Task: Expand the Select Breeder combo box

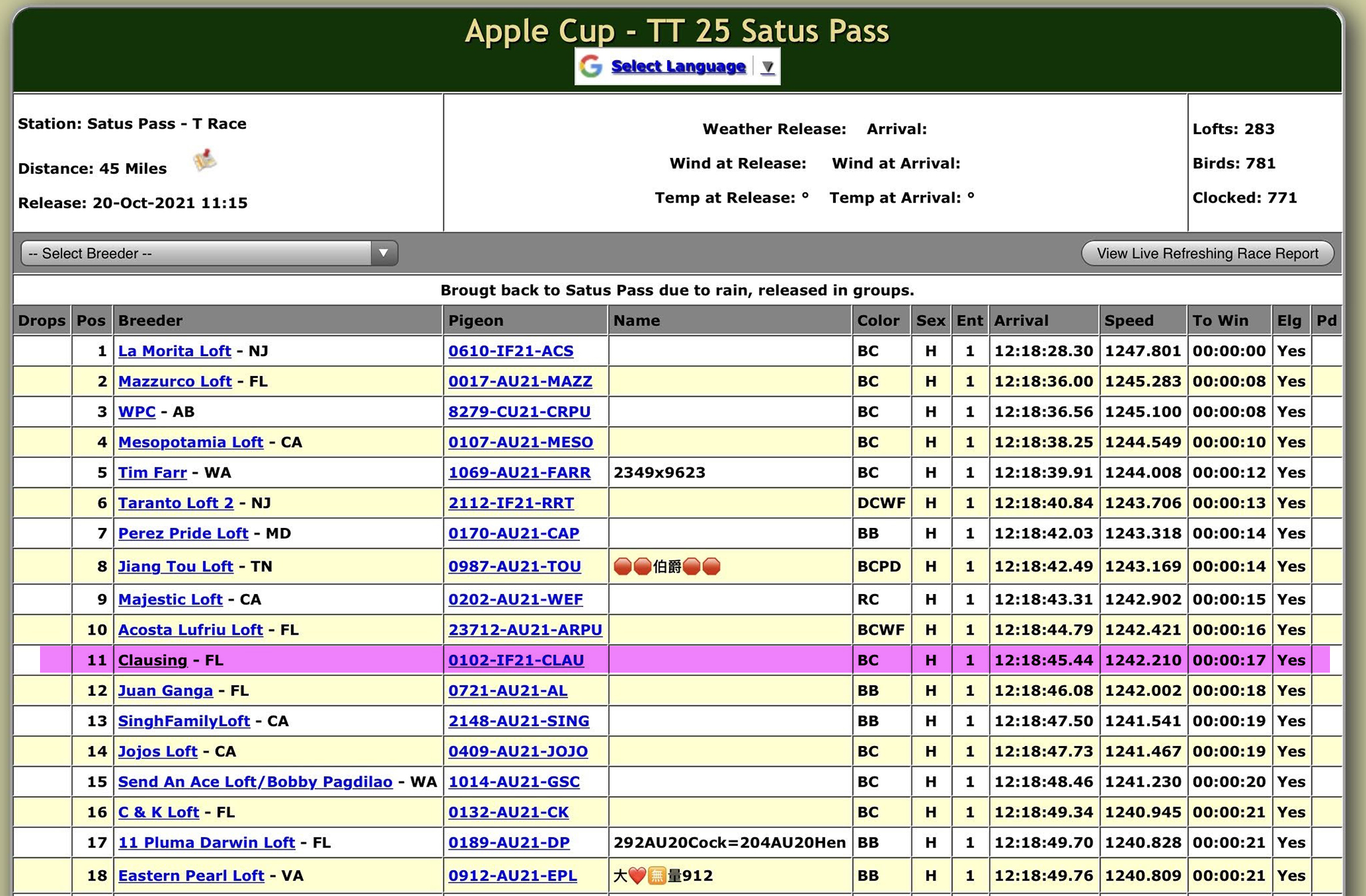Action: 209,253
